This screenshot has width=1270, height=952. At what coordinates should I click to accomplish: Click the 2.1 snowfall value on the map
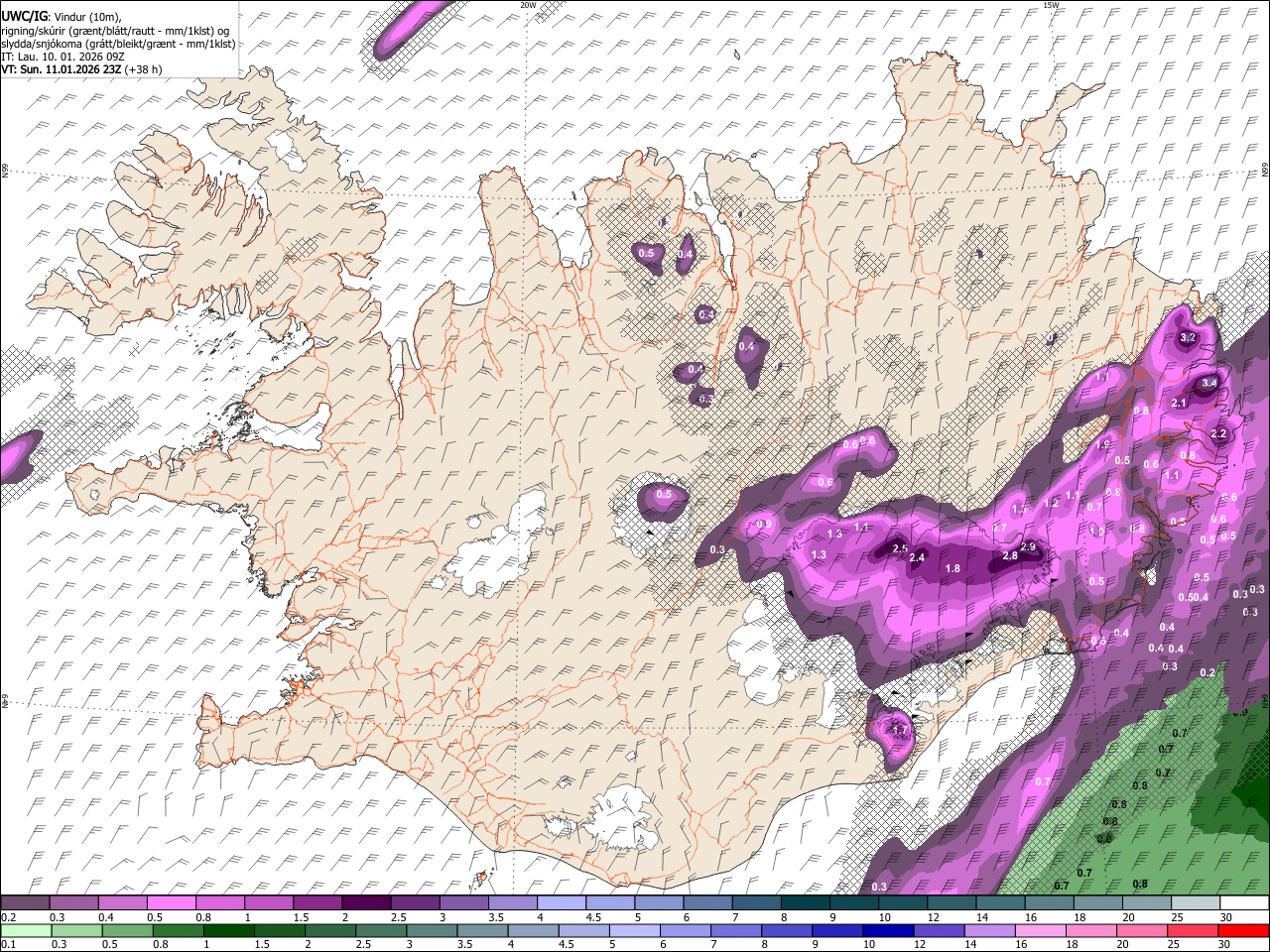click(1179, 403)
